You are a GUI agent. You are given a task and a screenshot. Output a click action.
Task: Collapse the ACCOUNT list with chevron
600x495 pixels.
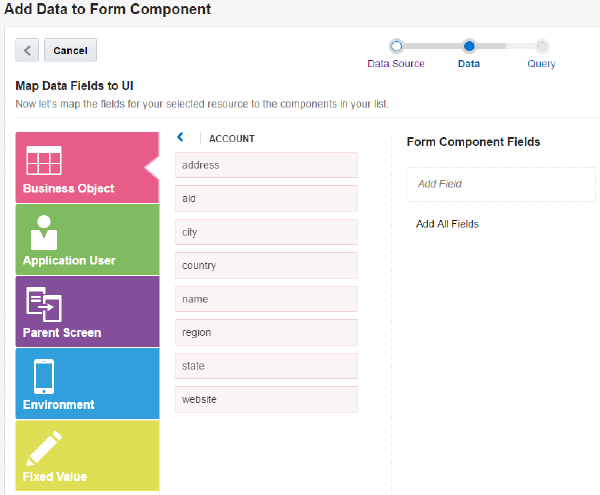181,138
